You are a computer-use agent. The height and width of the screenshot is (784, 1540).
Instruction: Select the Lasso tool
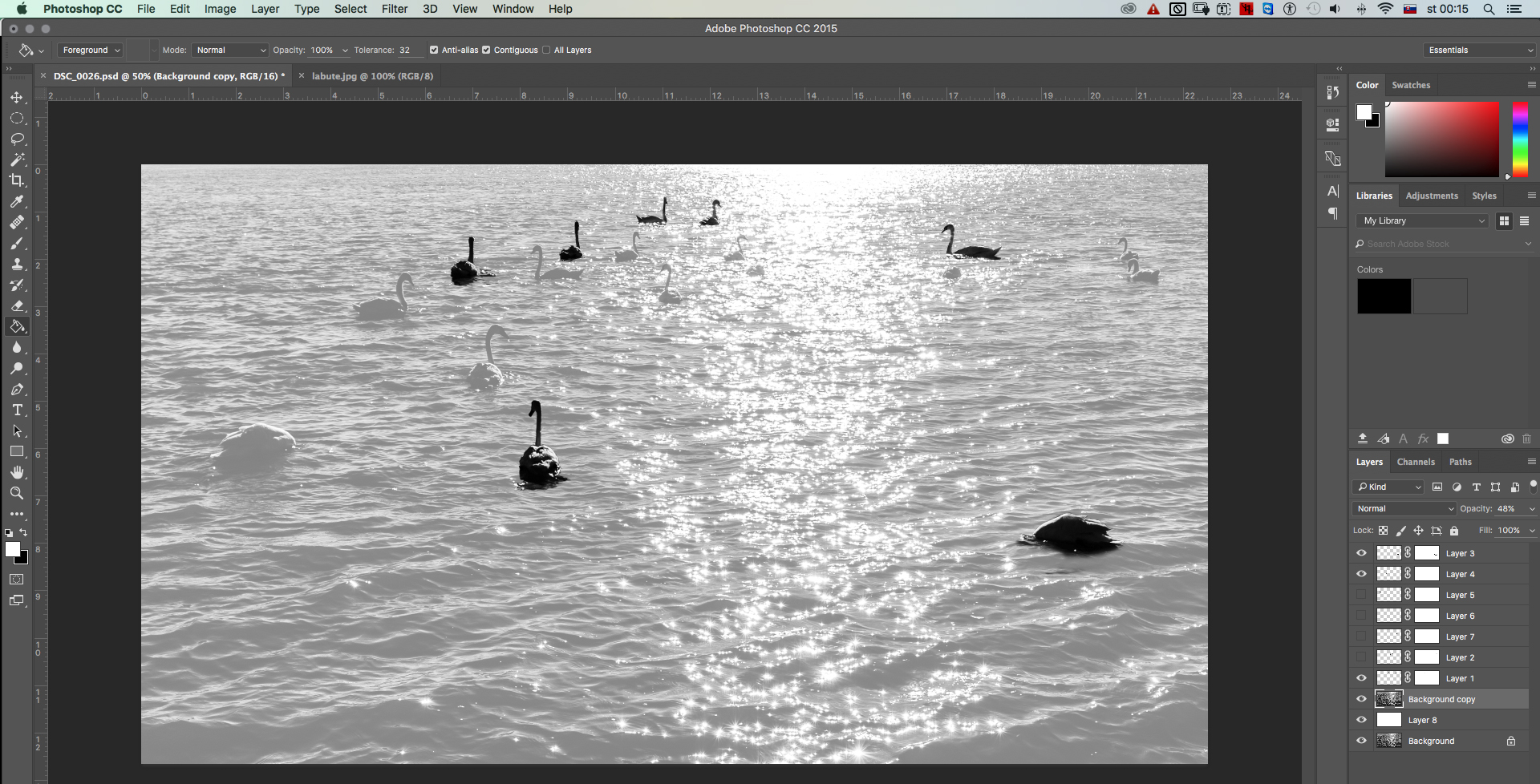click(17, 139)
